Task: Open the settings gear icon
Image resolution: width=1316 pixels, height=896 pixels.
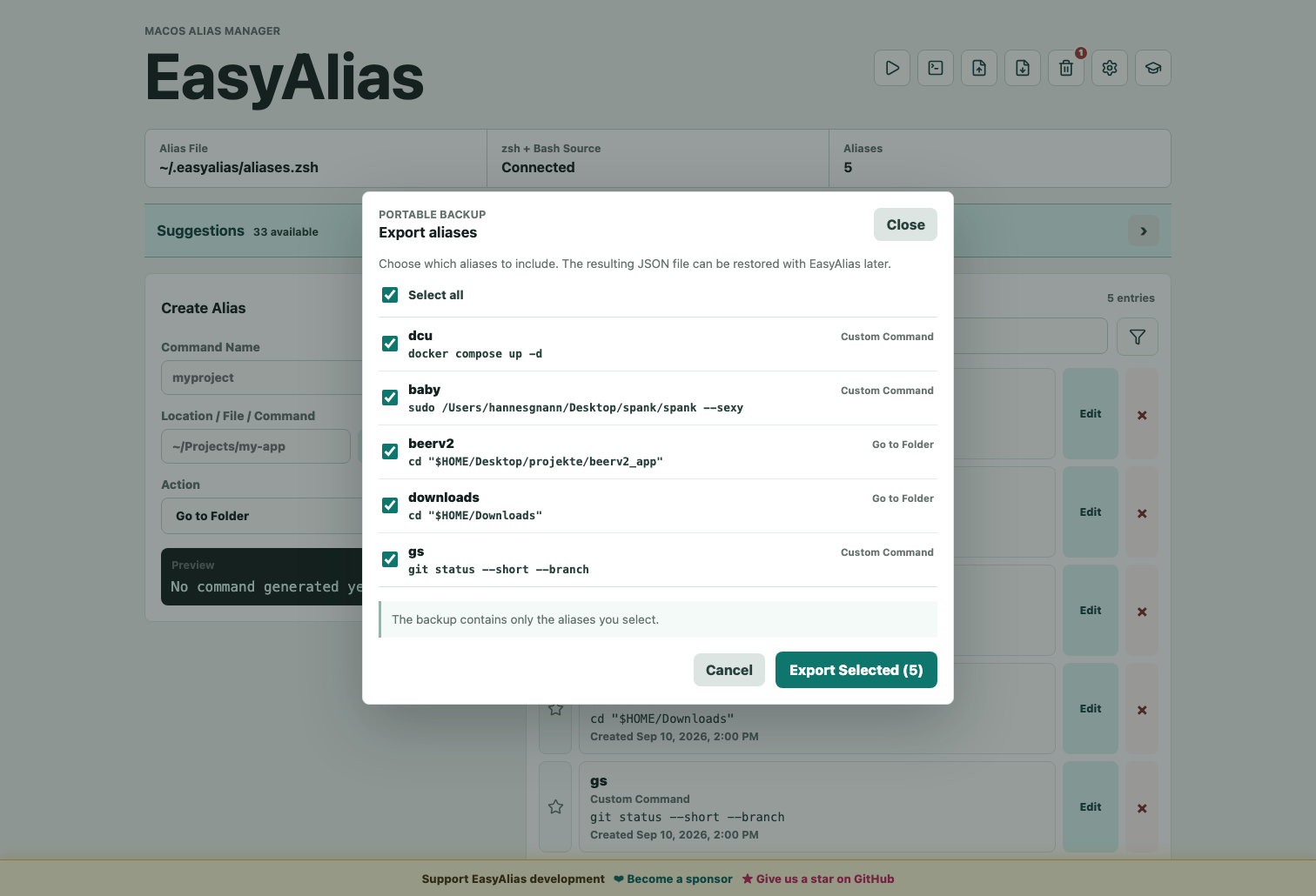Action: pyautogui.click(x=1110, y=68)
